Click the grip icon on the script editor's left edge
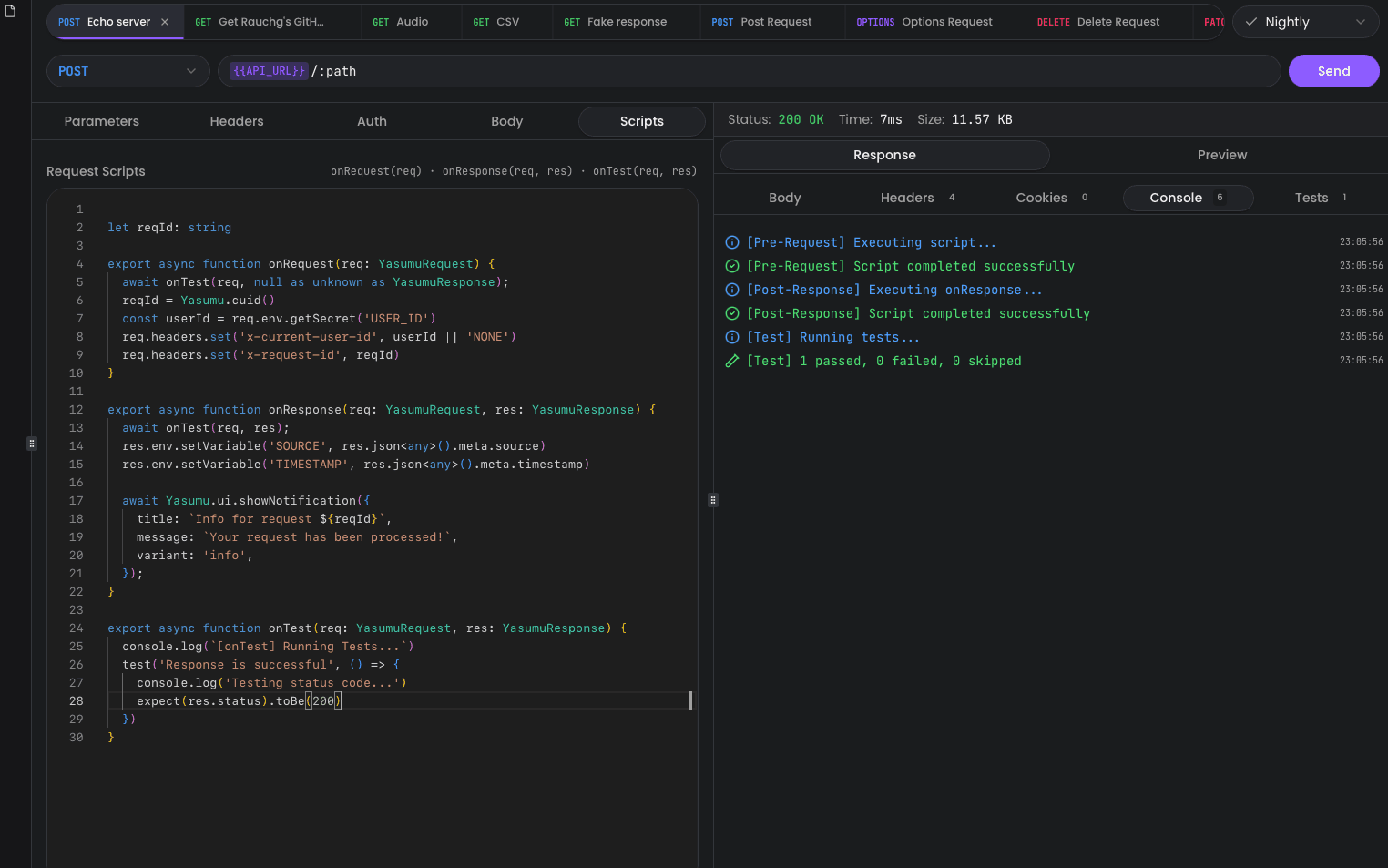This screenshot has height=868, width=1388. tap(32, 443)
